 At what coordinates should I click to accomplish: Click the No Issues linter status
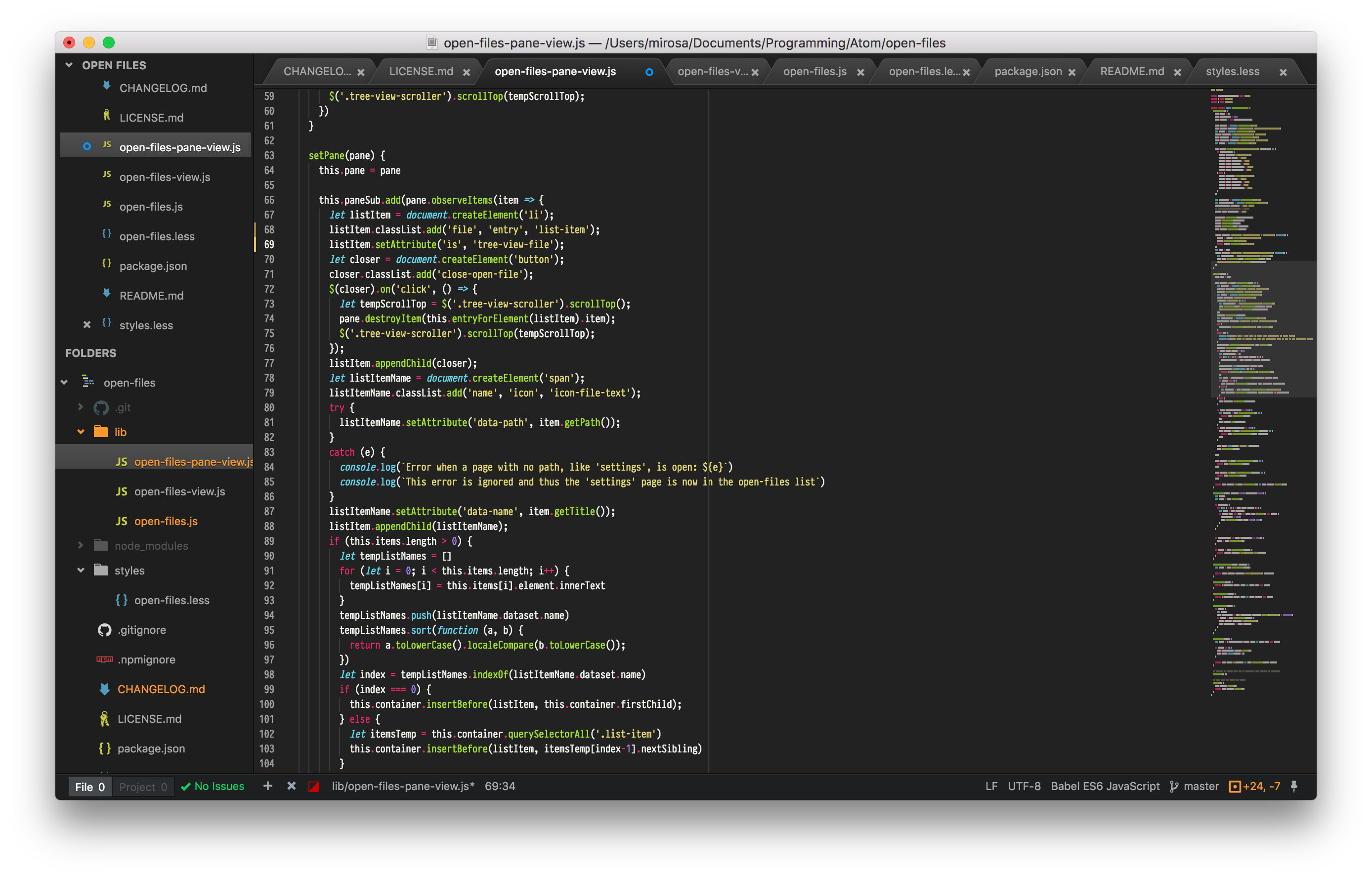pyautogui.click(x=213, y=787)
